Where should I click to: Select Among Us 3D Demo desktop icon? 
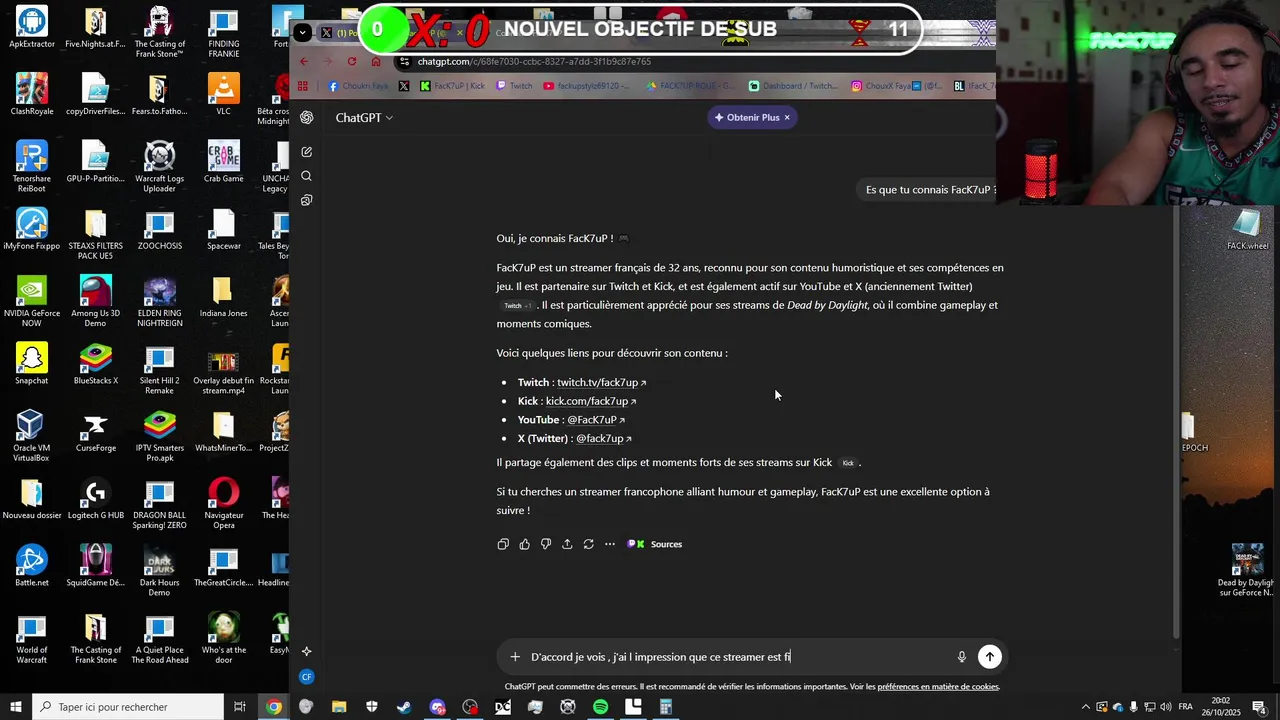tap(95, 300)
